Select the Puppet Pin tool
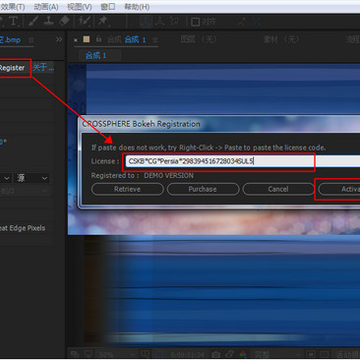 (102, 21)
